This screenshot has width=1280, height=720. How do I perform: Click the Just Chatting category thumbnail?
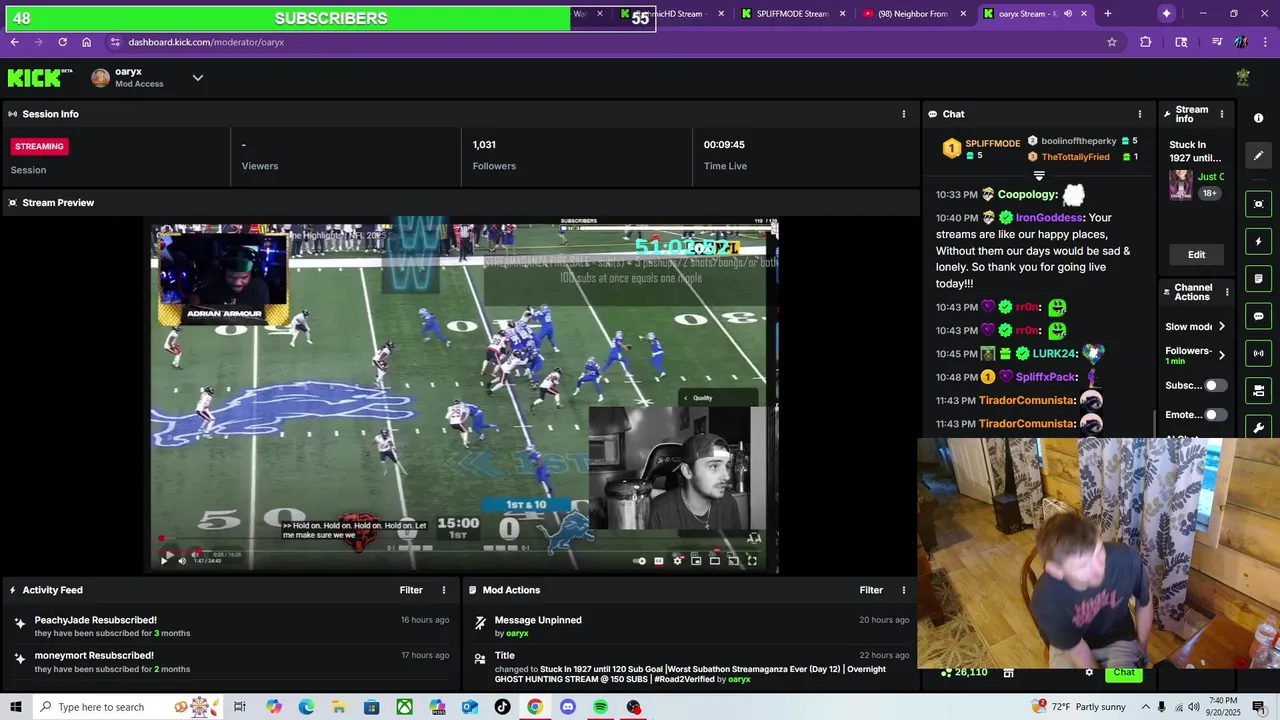1181,185
